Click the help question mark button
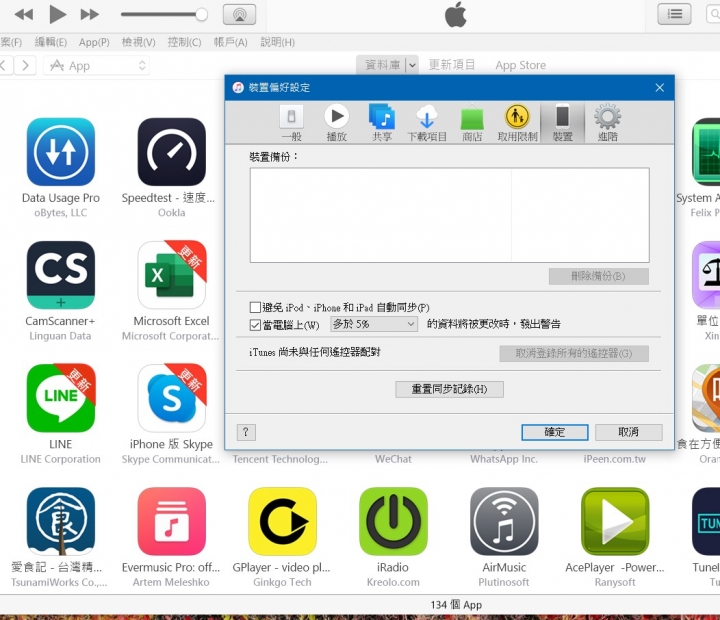 tap(246, 432)
